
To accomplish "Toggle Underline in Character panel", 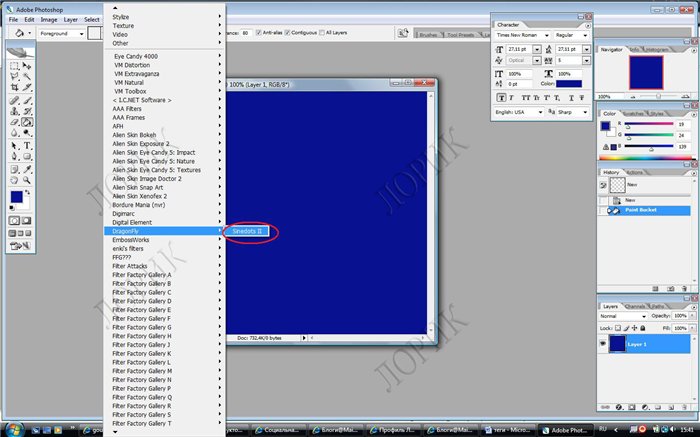I will [571, 97].
